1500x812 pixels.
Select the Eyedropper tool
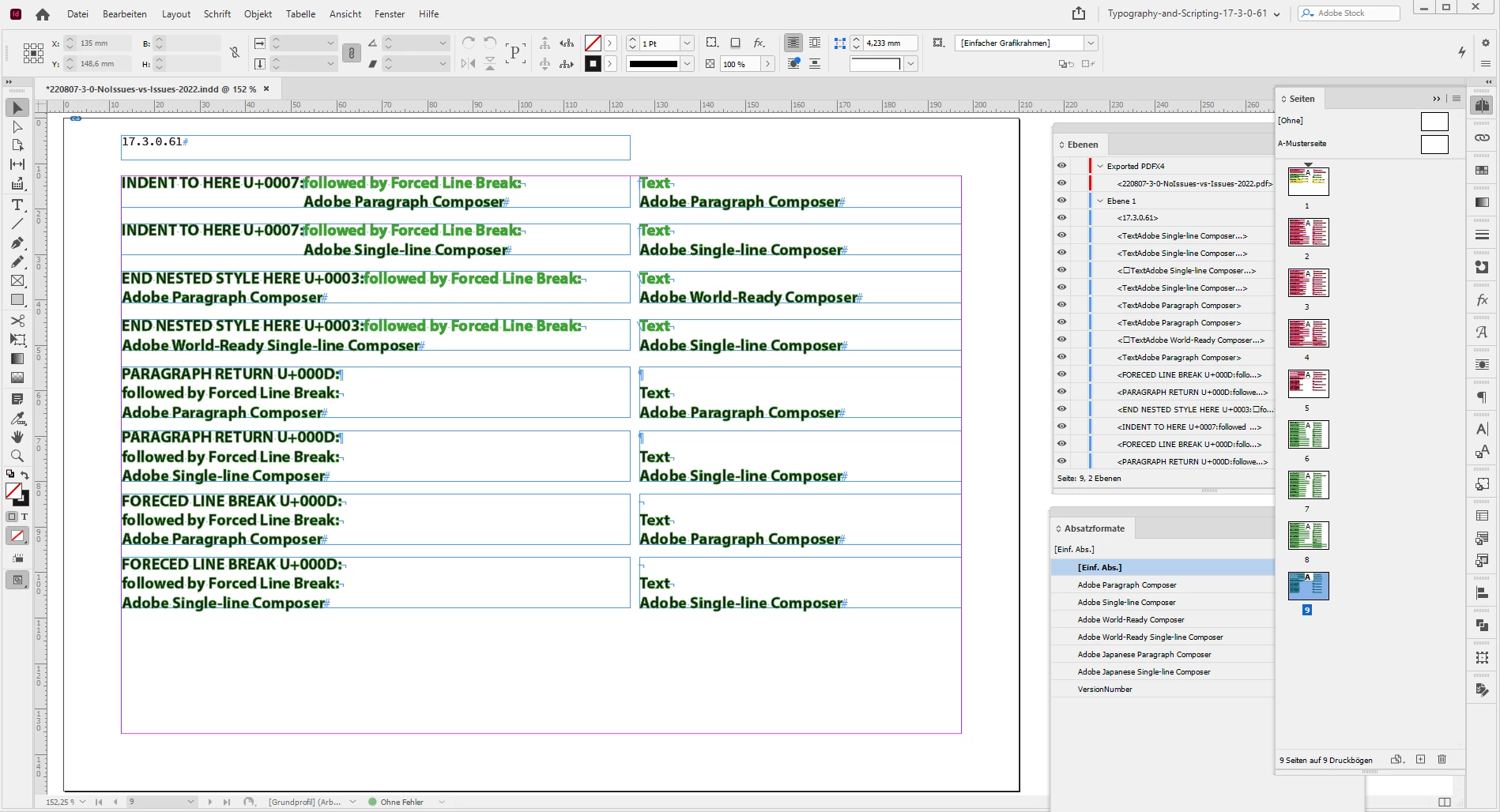tap(17, 418)
